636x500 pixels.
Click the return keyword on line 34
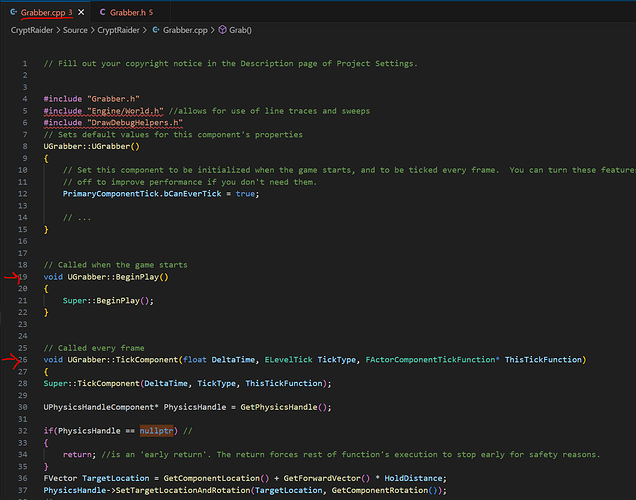pyautogui.click(x=77, y=455)
